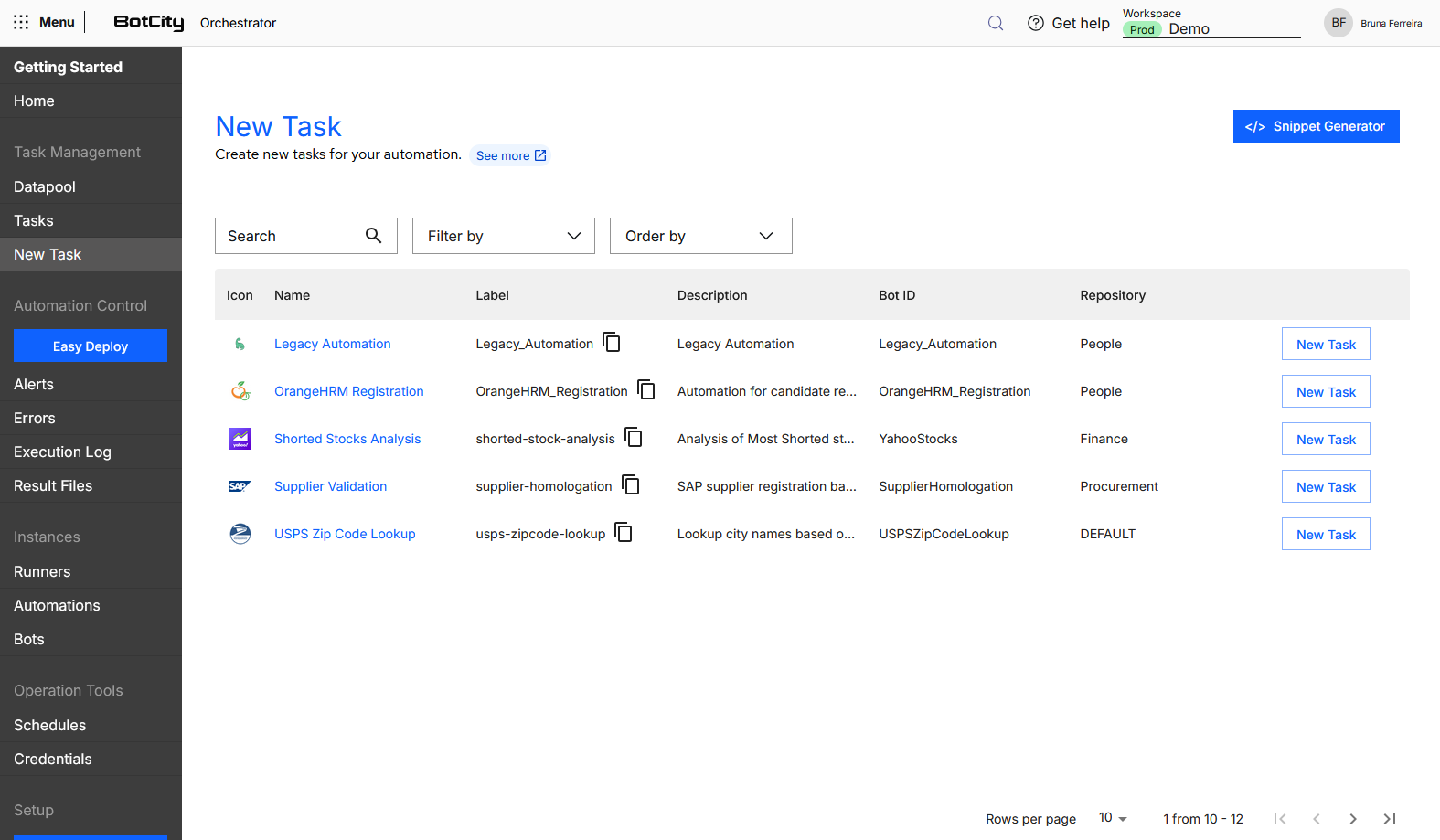This screenshot has width=1440, height=840.
Task: Jump to the first page arrow
Action: click(x=1280, y=819)
